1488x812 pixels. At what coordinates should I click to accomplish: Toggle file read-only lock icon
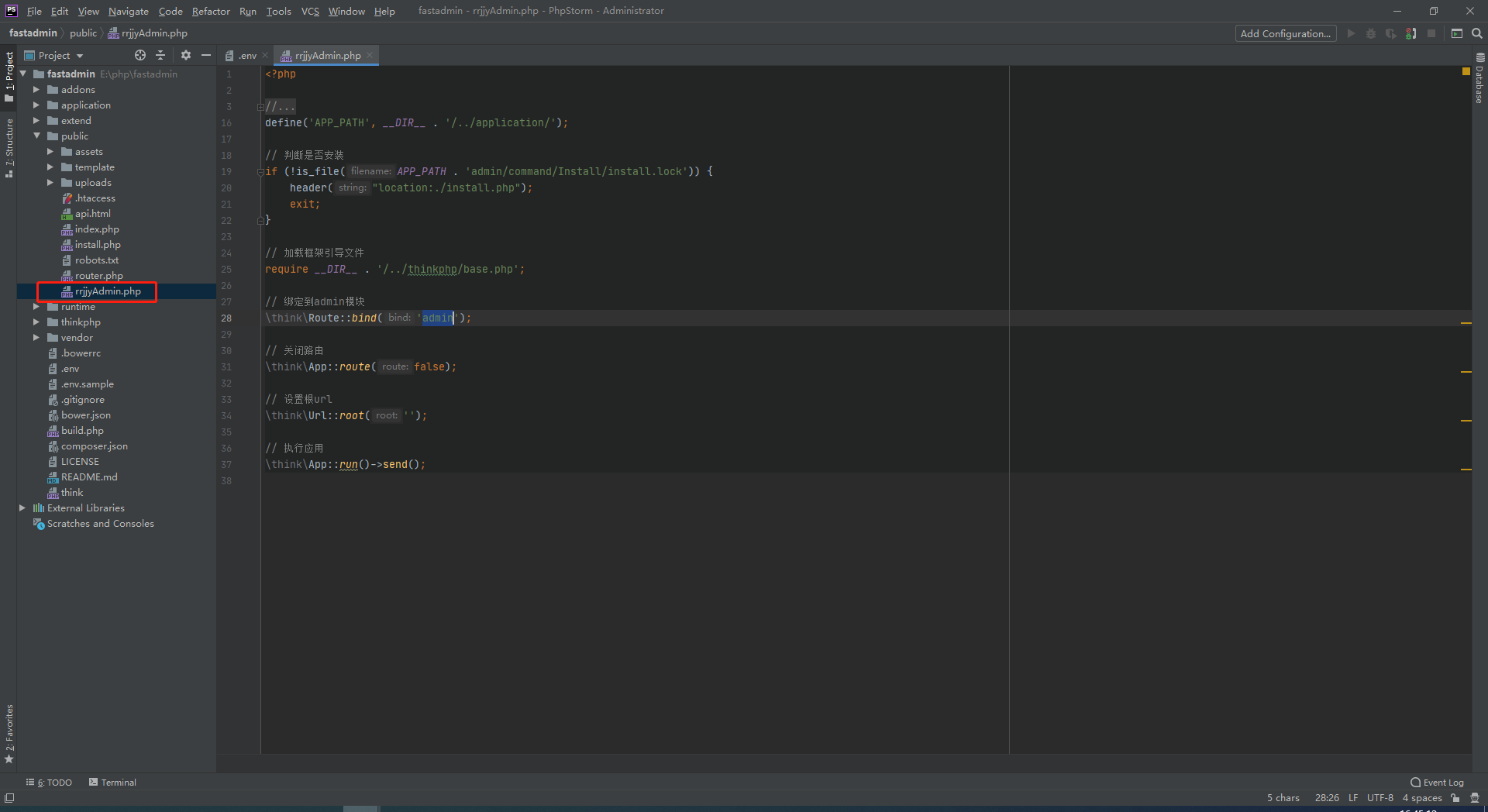tap(1455, 798)
